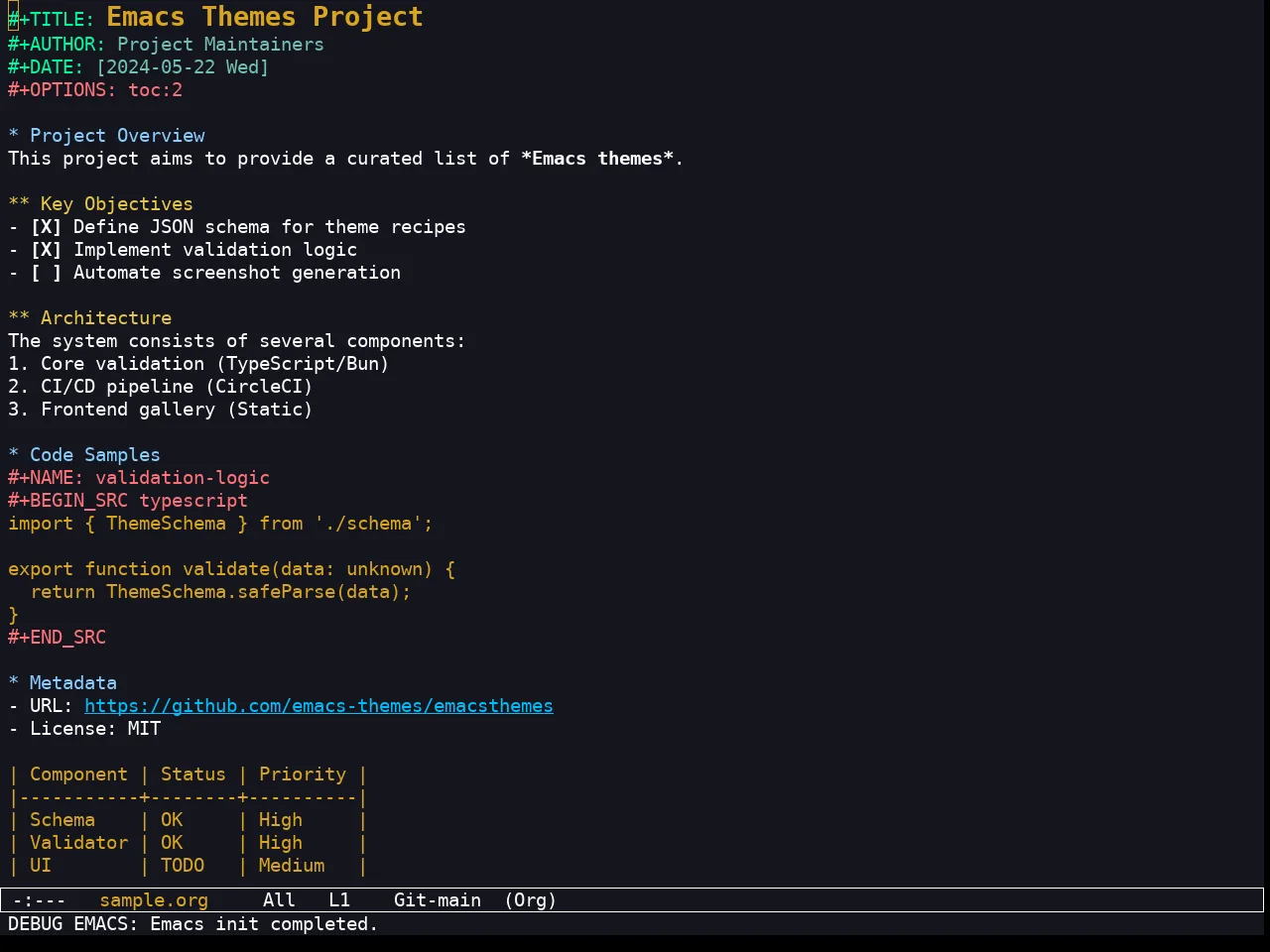1270x952 pixels.
Task: Click the [2024-05-22 Wed] date stamp
Action: (183, 67)
